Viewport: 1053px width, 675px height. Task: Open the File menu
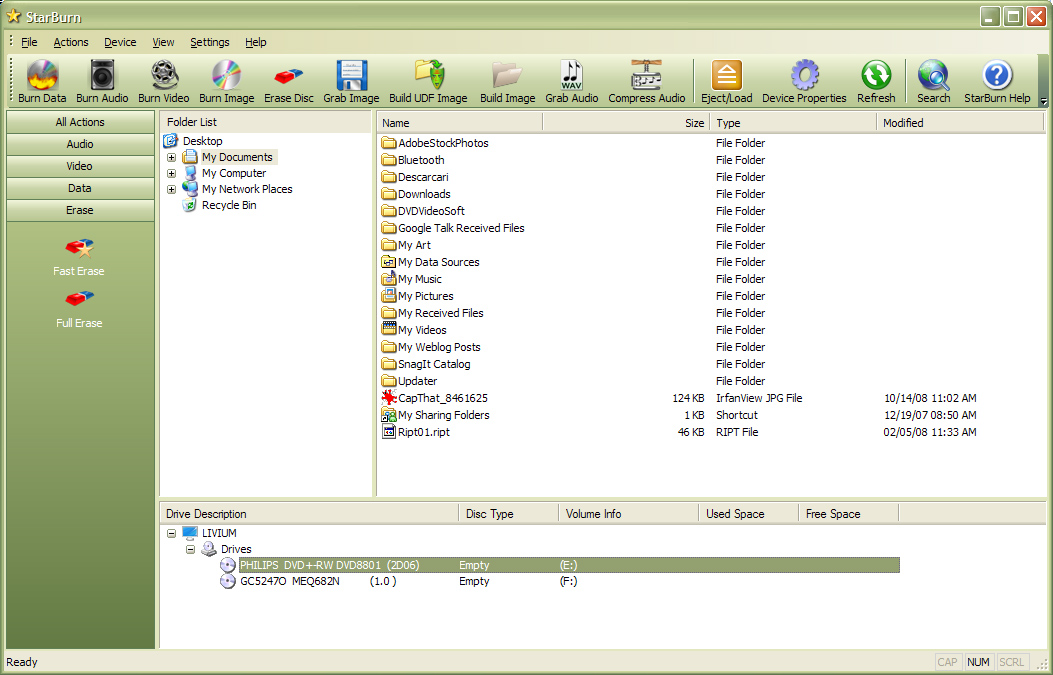tap(30, 42)
